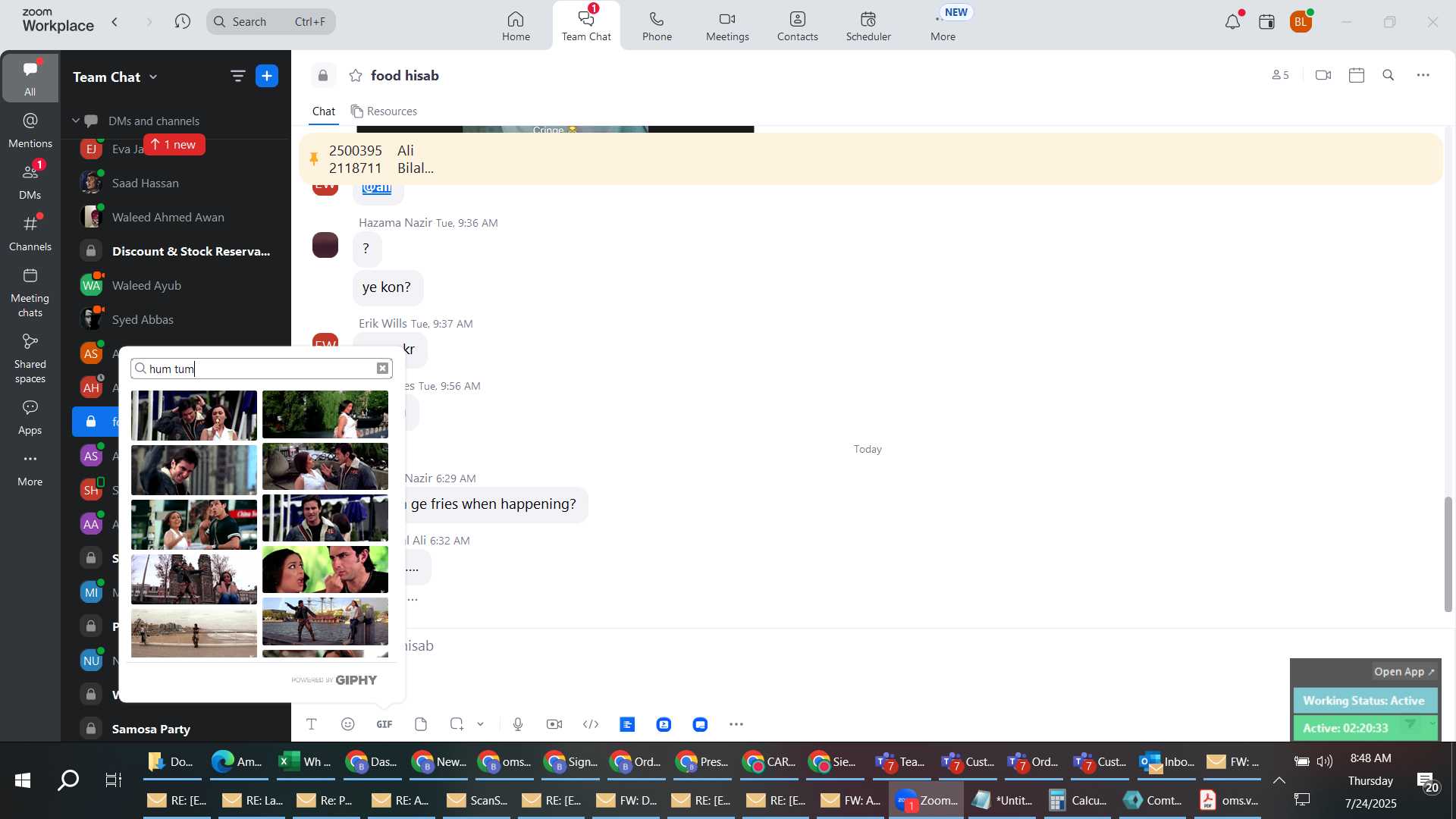Open the Windows Start menu

pyautogui.click(x=23, y=780)
